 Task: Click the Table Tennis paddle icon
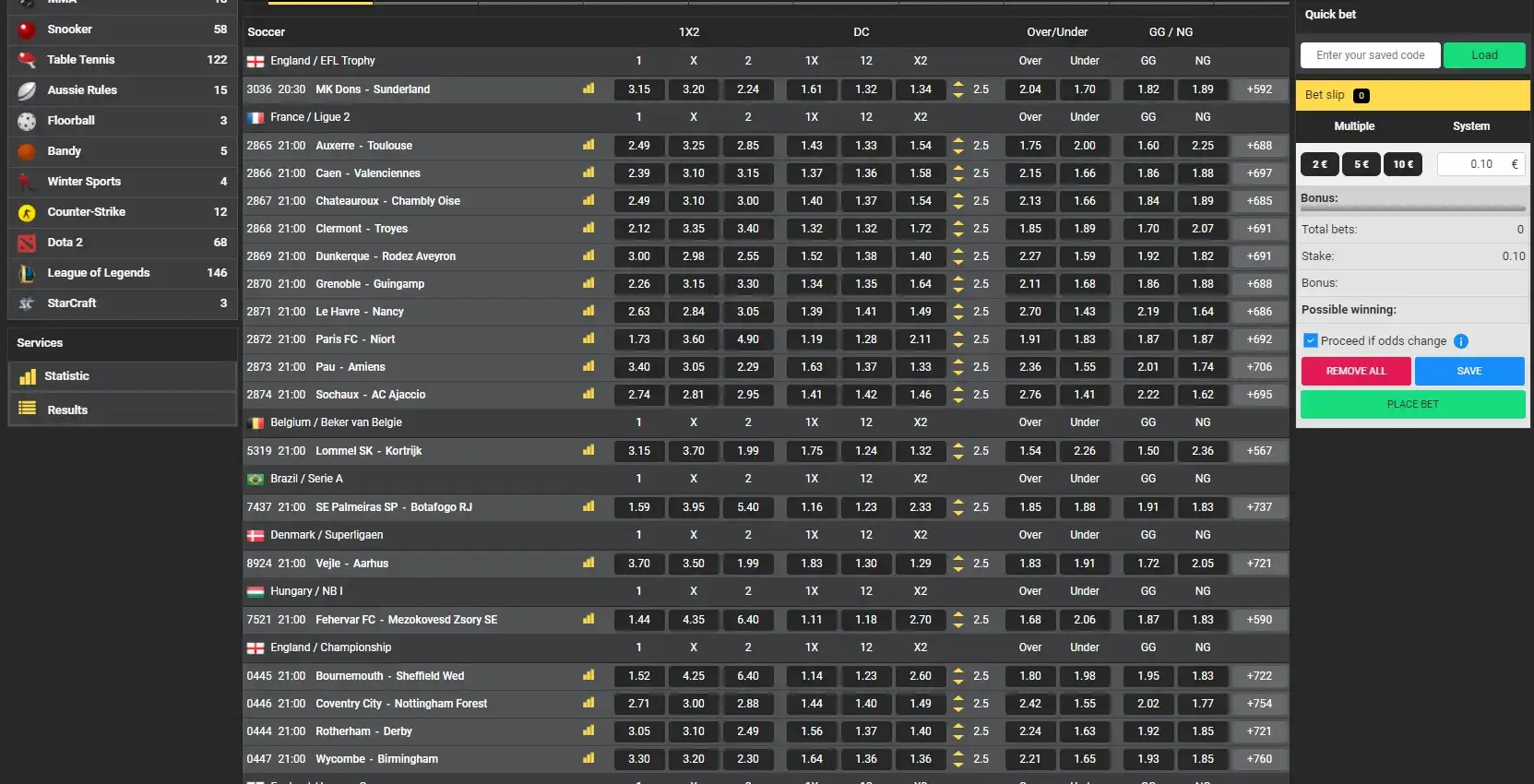pyautogui.click(x=27, y=60)
